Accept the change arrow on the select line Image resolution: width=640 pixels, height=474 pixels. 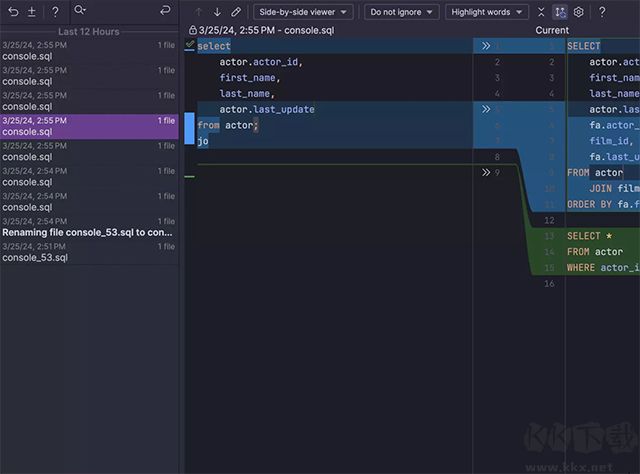486,46
